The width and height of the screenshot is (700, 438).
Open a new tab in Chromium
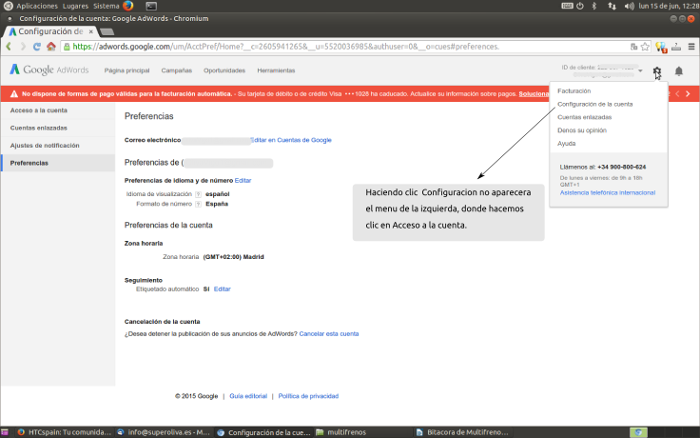[107, 32]
